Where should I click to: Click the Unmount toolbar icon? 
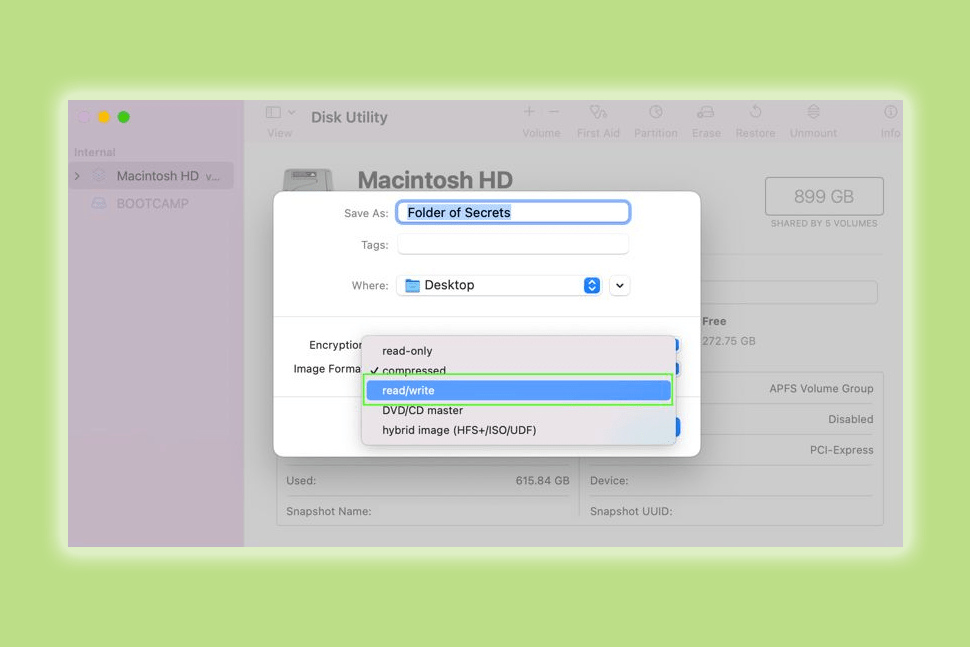(813, 112)
